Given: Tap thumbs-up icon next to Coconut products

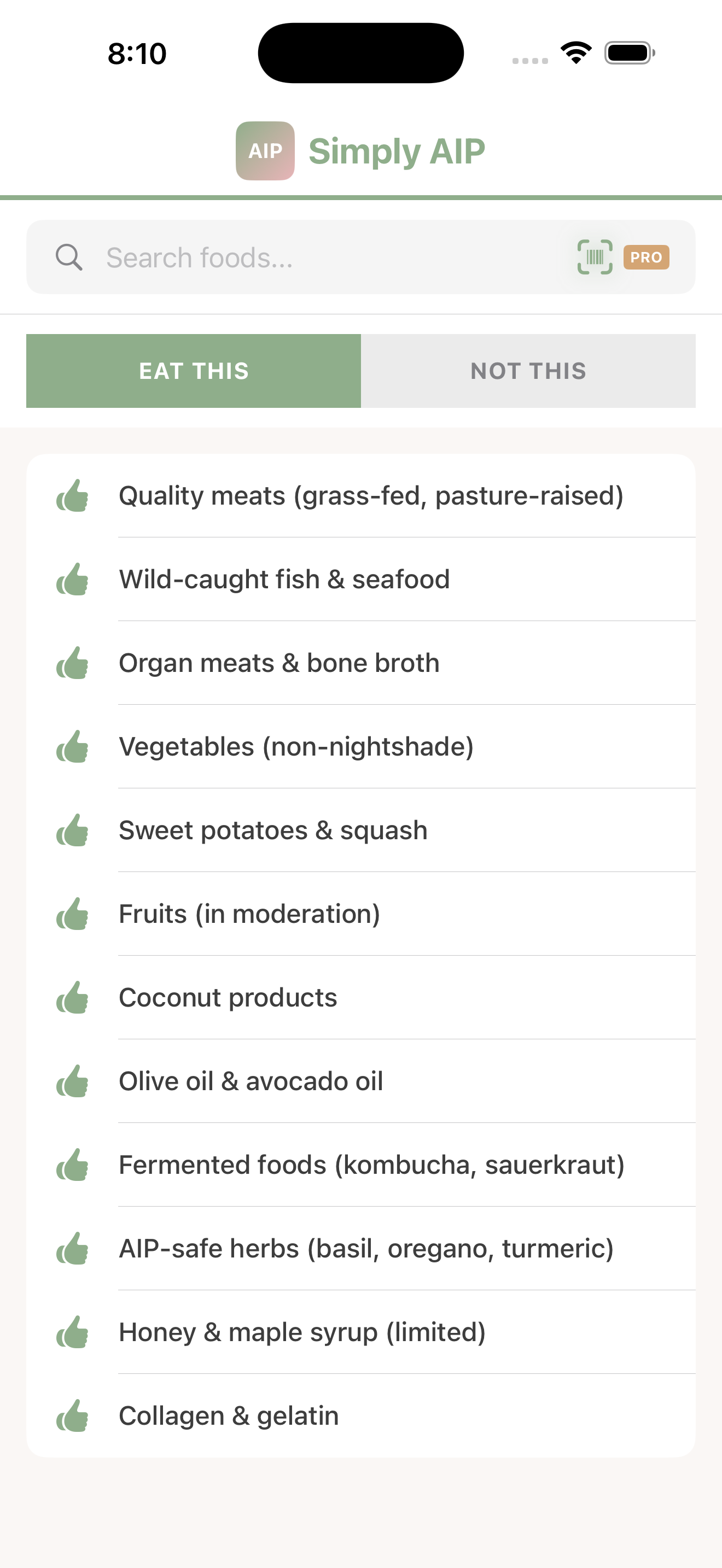Looking at the screenshot, I should 72,998.
